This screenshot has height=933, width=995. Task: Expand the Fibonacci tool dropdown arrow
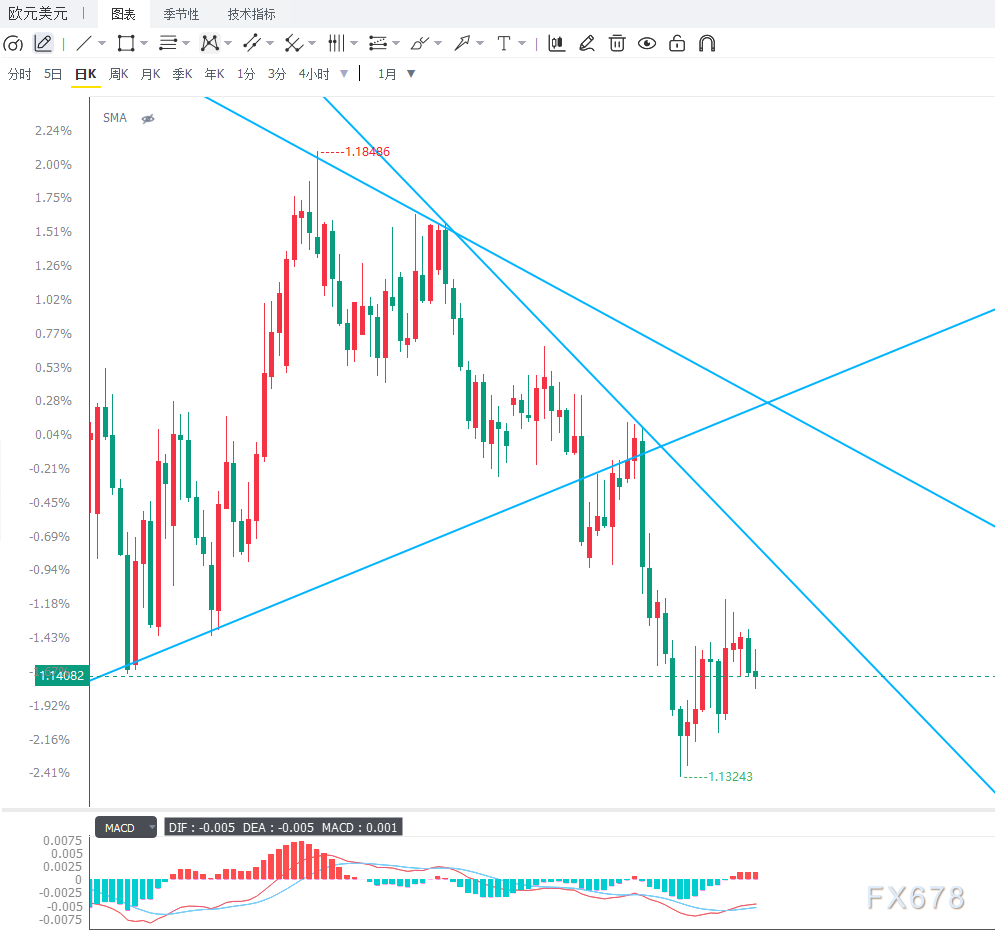pyautogui.click(x=396, y=43)
